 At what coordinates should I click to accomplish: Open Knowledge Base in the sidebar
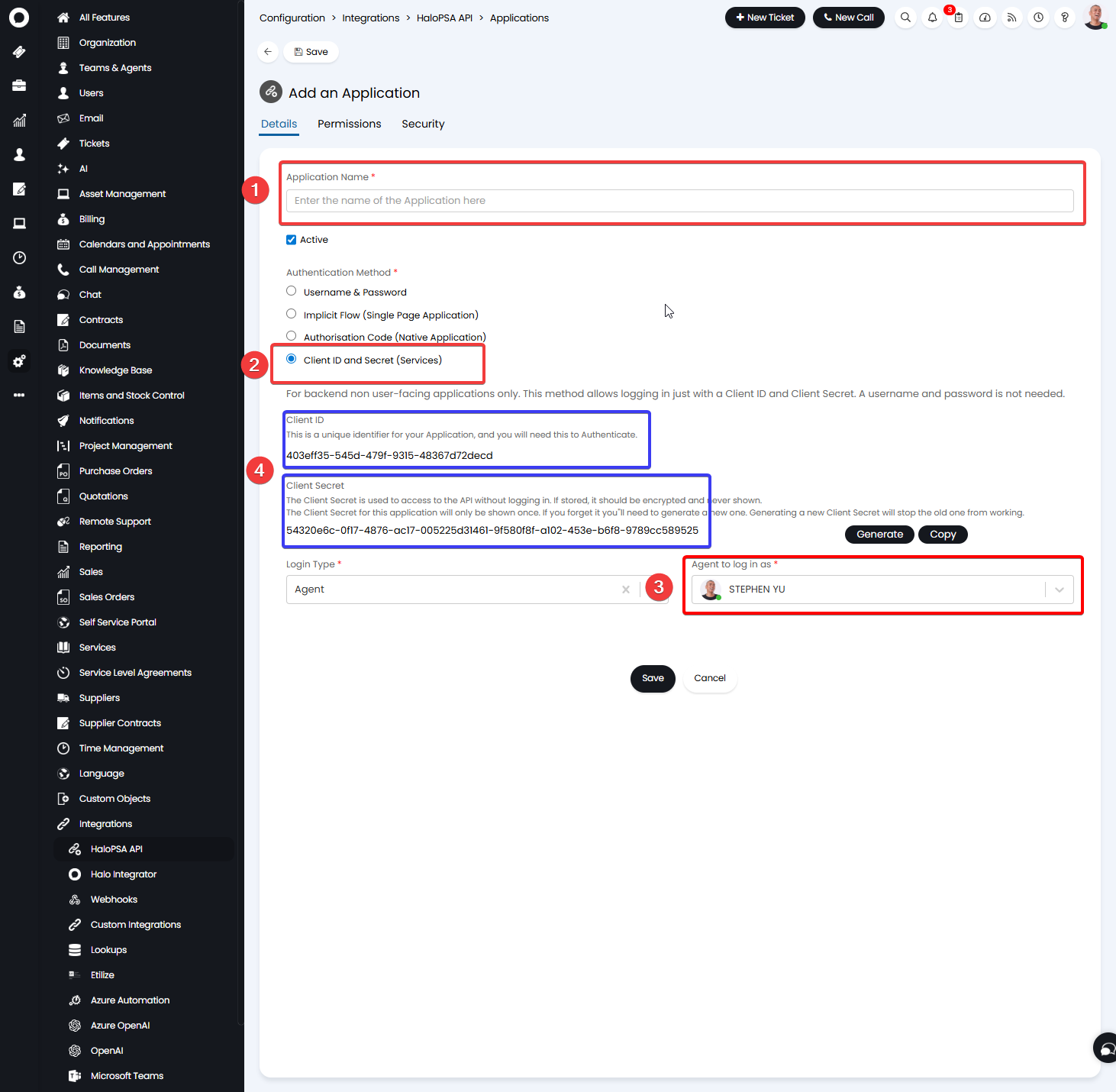click(115, 370)
